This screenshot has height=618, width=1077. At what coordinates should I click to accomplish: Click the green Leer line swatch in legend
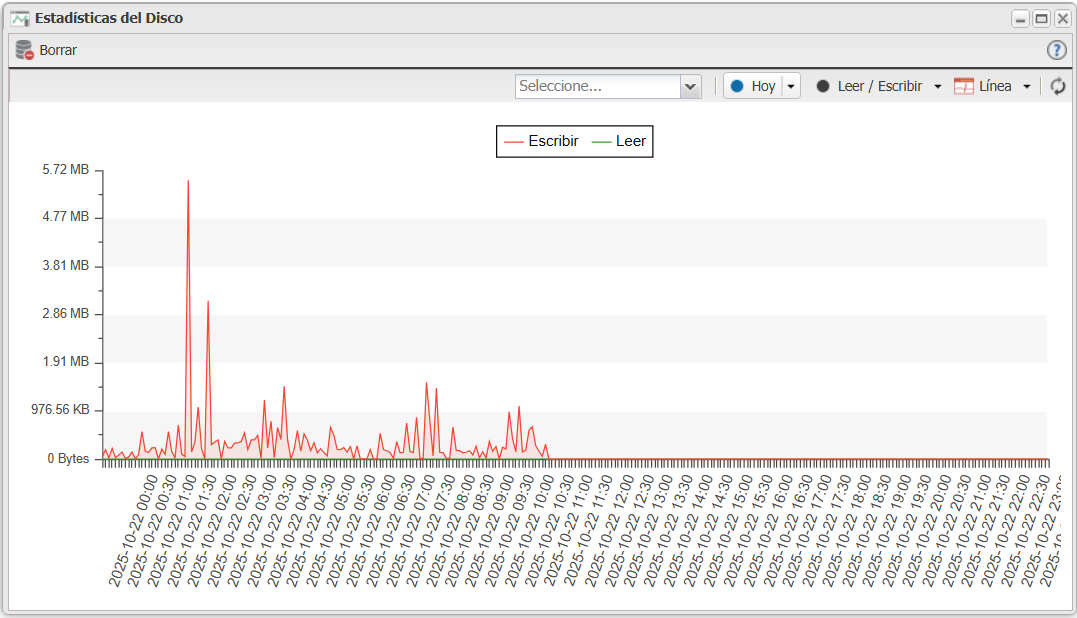[x=601, y=141]
